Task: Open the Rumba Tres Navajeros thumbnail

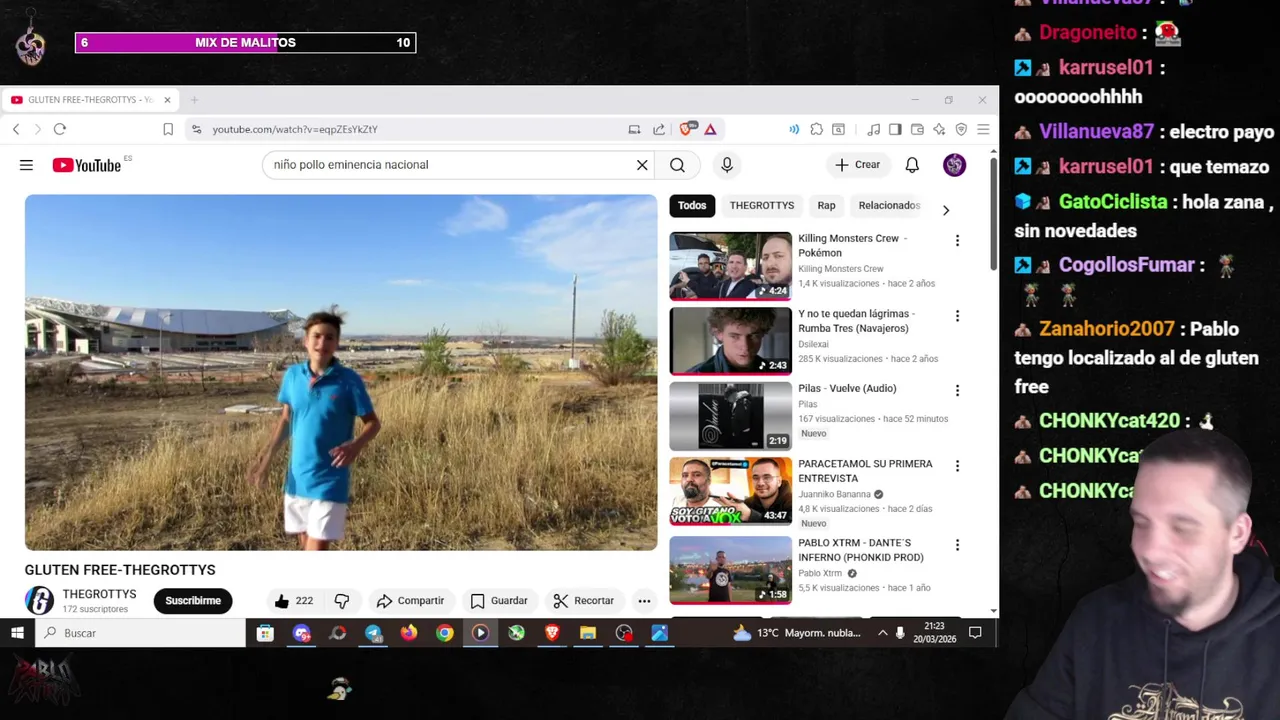Action: coord(730,341)
